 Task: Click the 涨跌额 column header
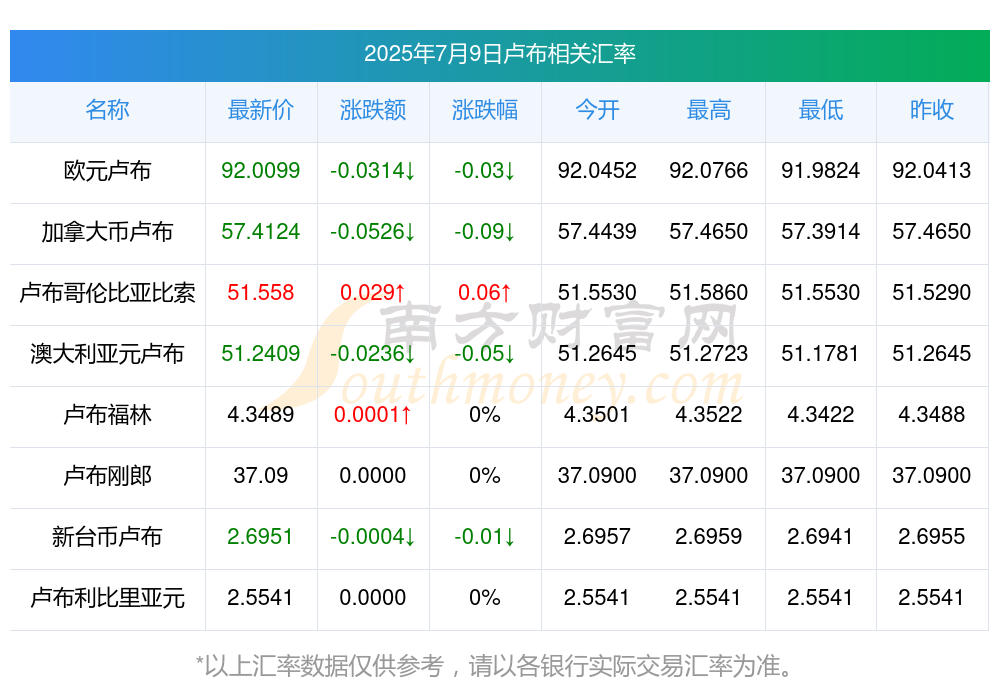tap(373, 110)
